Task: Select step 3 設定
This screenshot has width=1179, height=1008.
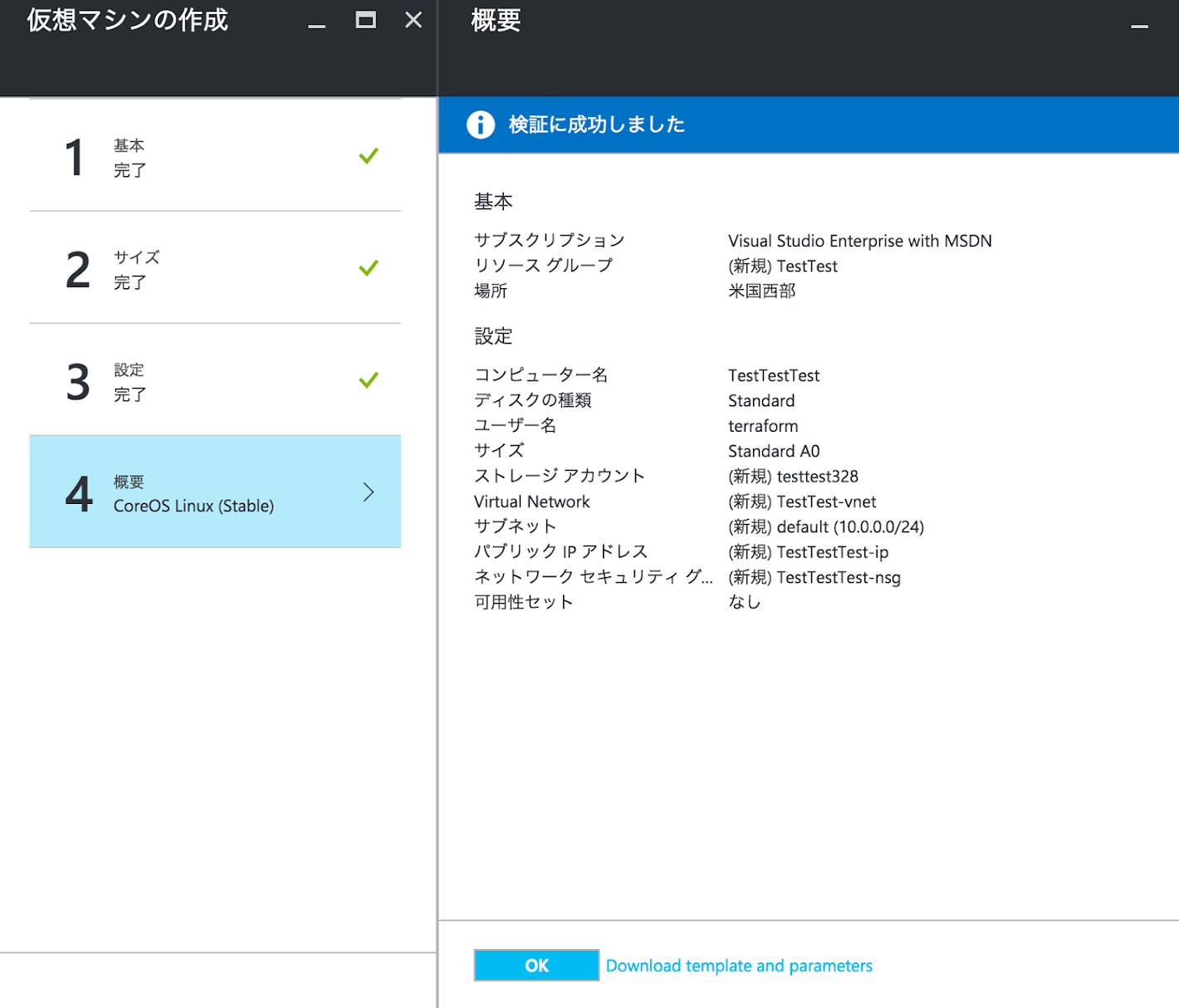Action: click(x=214, y=381)
